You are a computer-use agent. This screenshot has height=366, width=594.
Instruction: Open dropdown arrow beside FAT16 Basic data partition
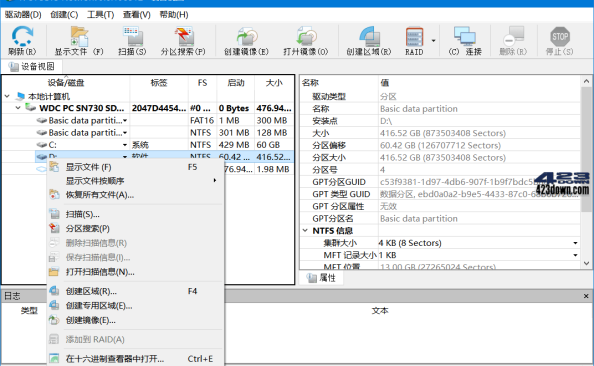pyautogui.click(x=125, y=121)
